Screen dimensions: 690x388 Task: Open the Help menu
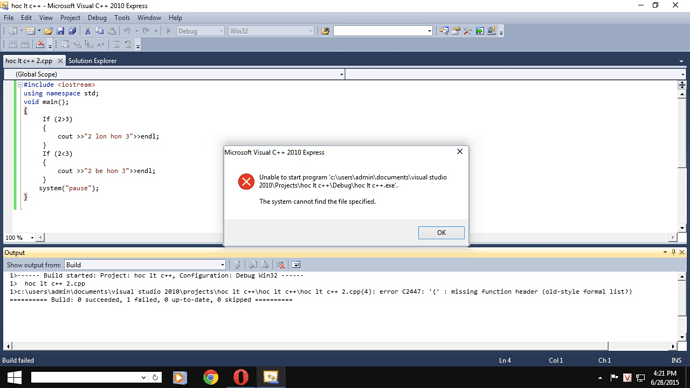[x=175, y=18]
